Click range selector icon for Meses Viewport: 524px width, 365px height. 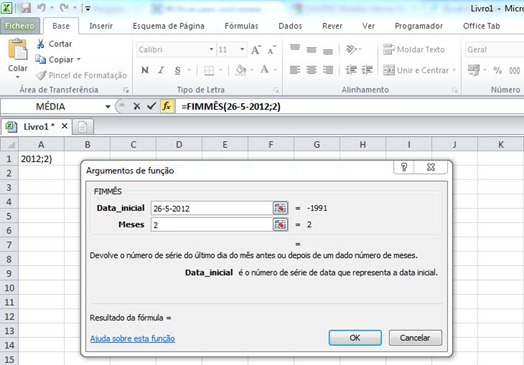tap(280, 225)
